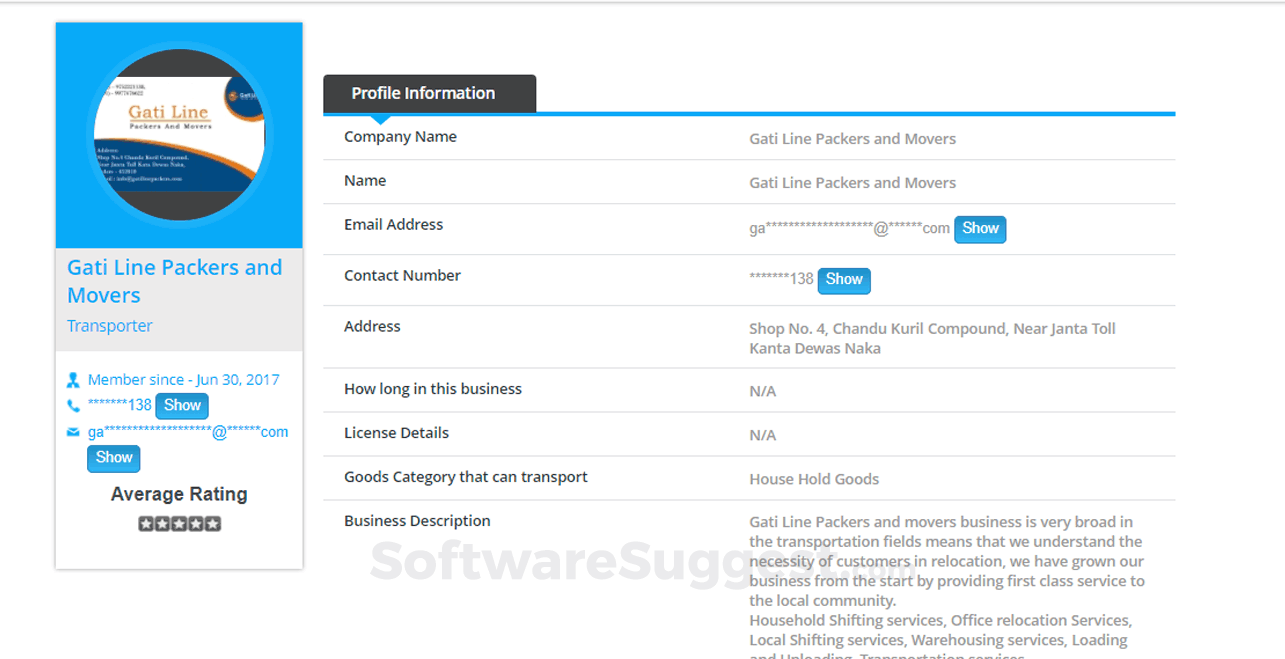
Task: Click the person icon beside Member since
Action: [73, 379]
